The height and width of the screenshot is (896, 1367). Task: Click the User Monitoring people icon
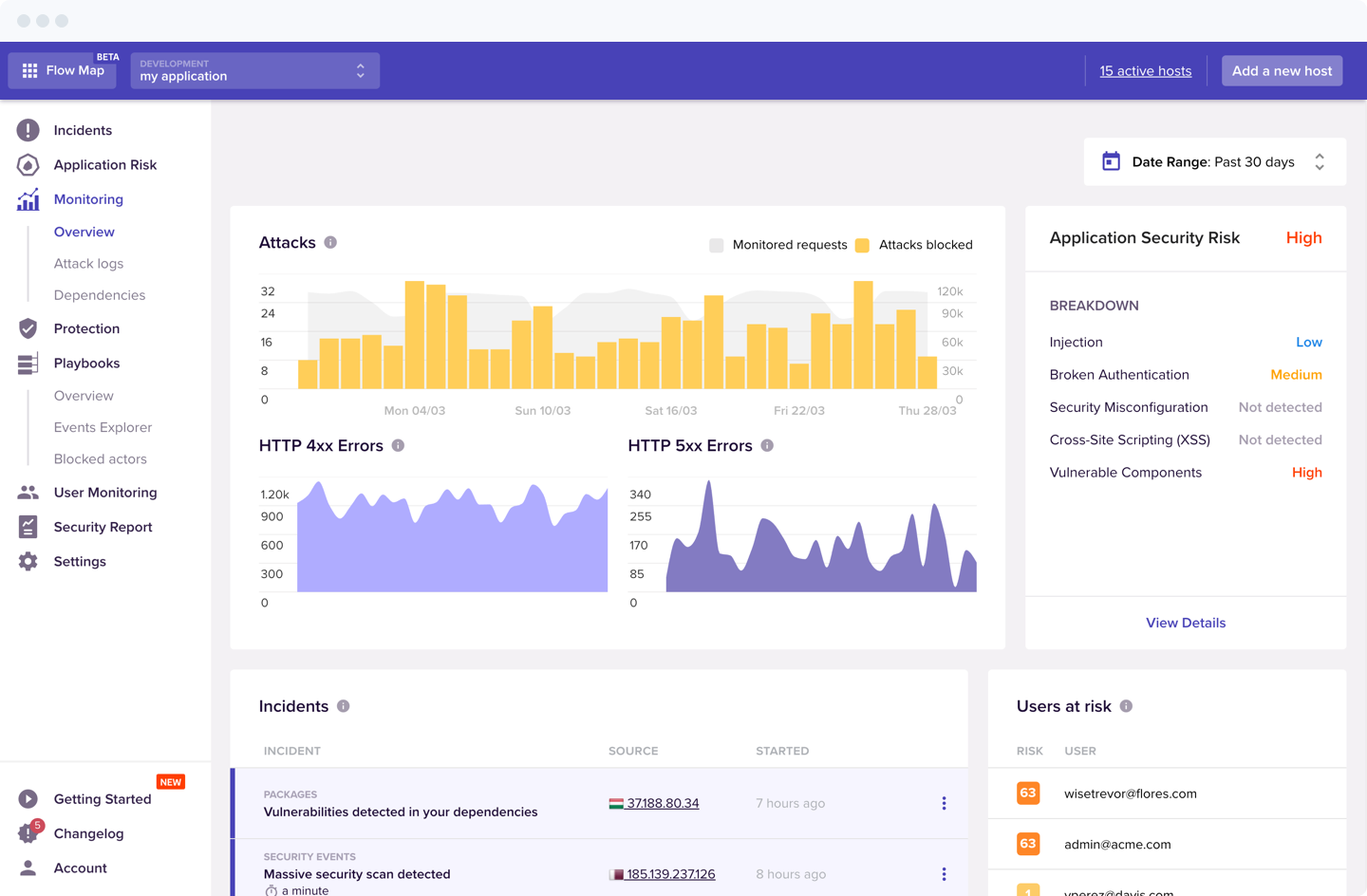28,493
